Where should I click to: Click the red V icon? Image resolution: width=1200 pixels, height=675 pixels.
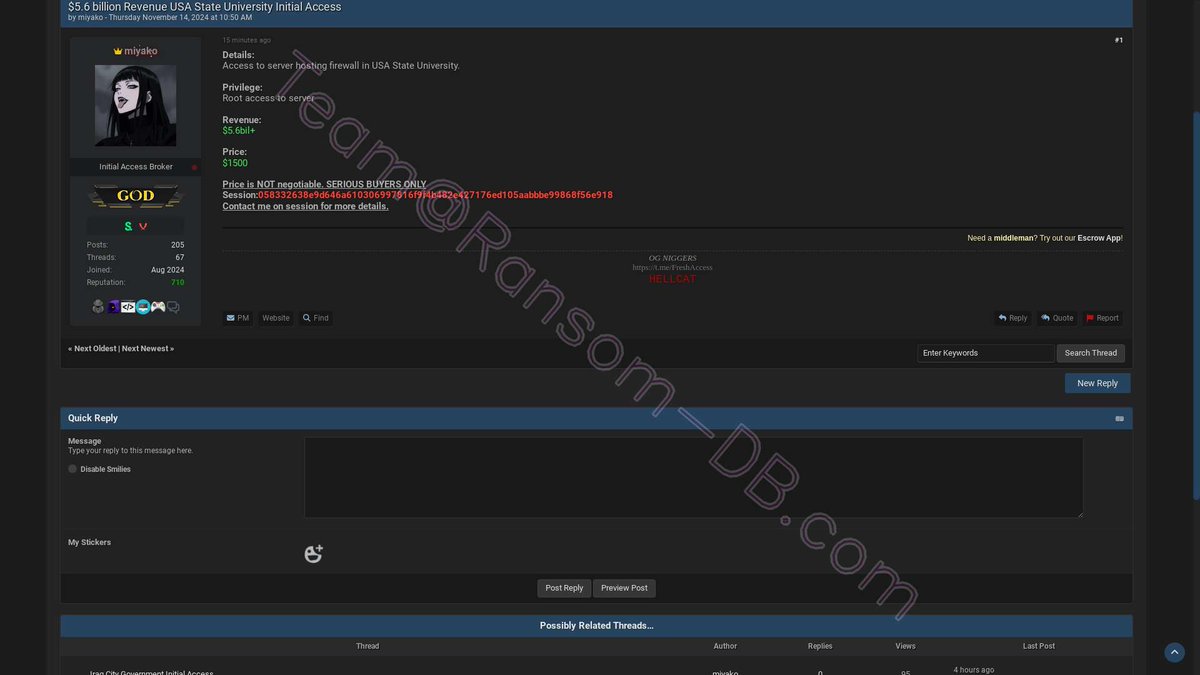[x=143, y=226]
